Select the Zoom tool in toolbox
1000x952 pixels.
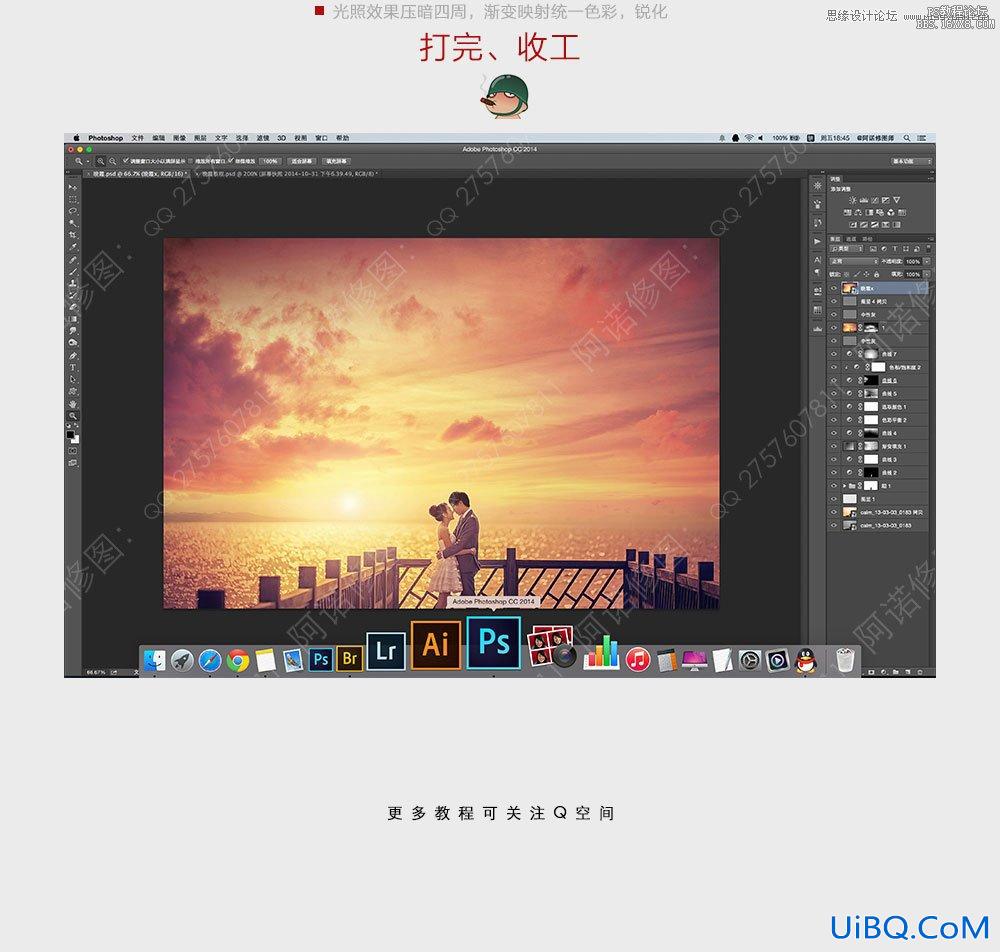pyautogui.click(x=73, y=416)
